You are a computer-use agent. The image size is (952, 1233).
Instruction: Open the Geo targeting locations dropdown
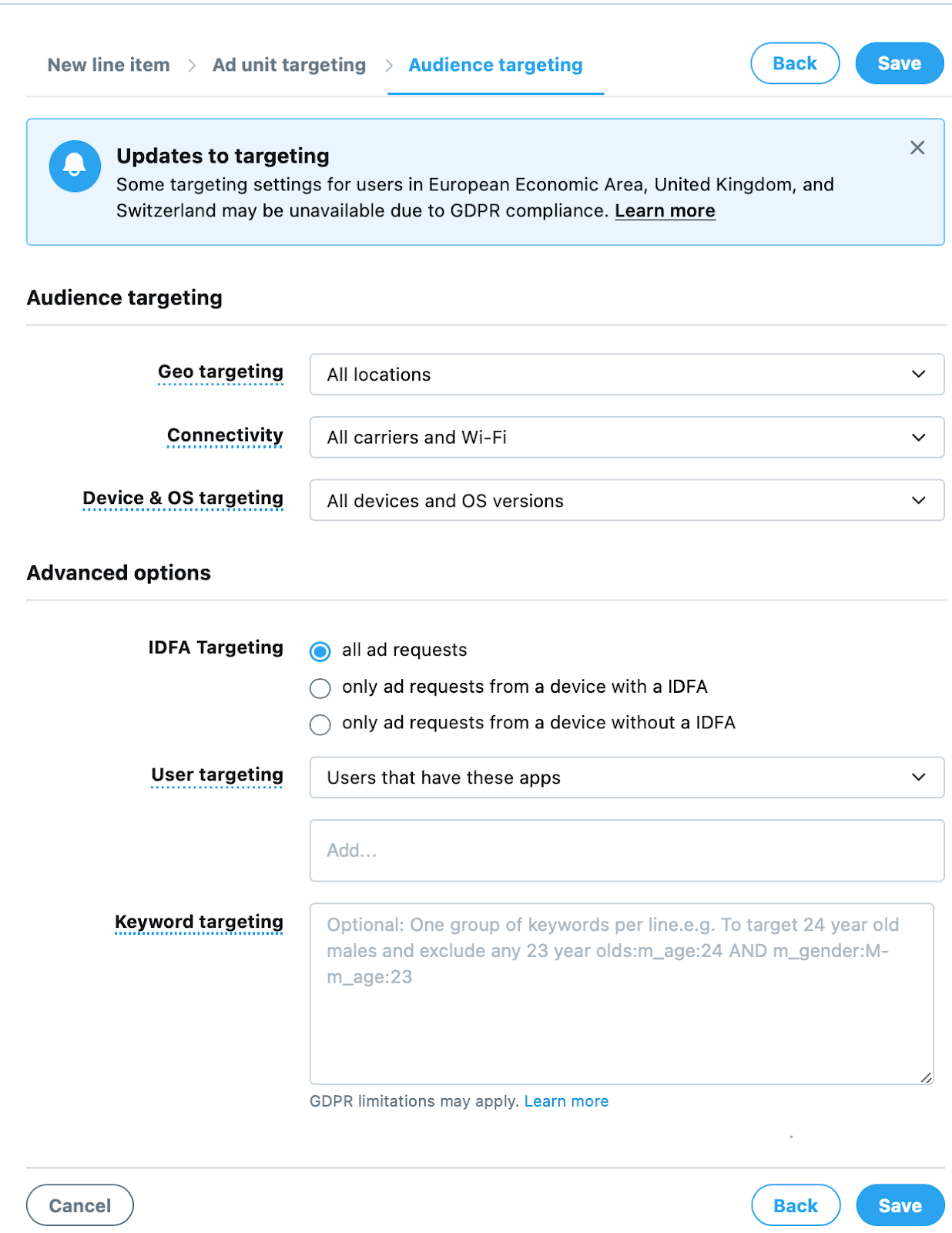(626, 375)
